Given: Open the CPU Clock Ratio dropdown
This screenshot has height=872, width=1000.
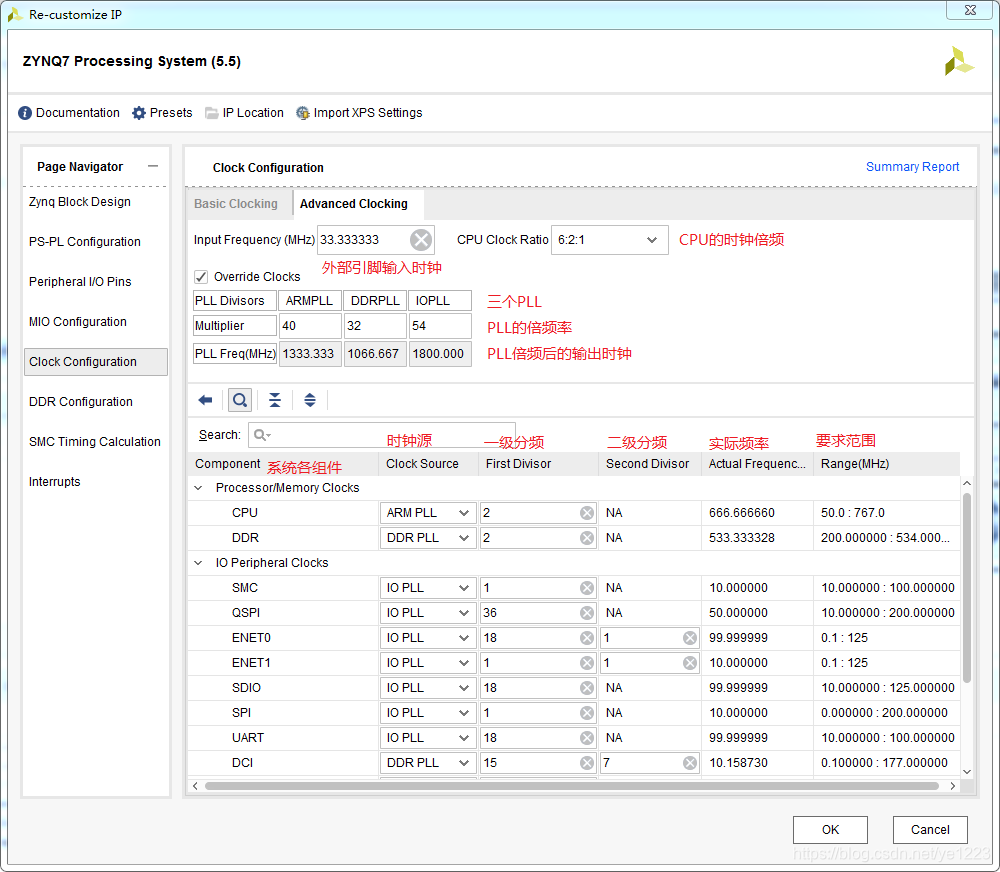Looking at the screenshot, I should click(609, 240).
